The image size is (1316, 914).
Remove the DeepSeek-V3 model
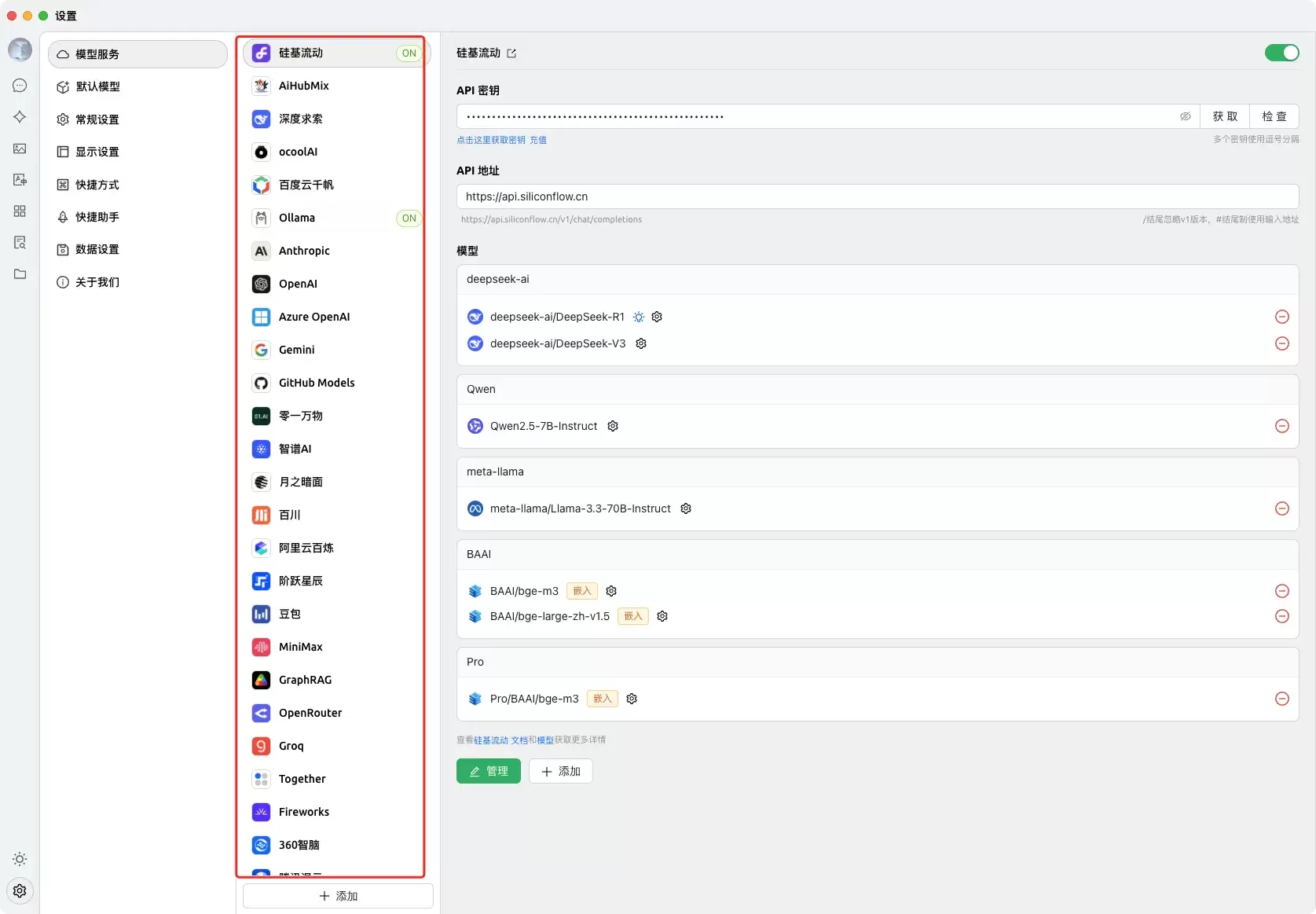click(1282, 343)
